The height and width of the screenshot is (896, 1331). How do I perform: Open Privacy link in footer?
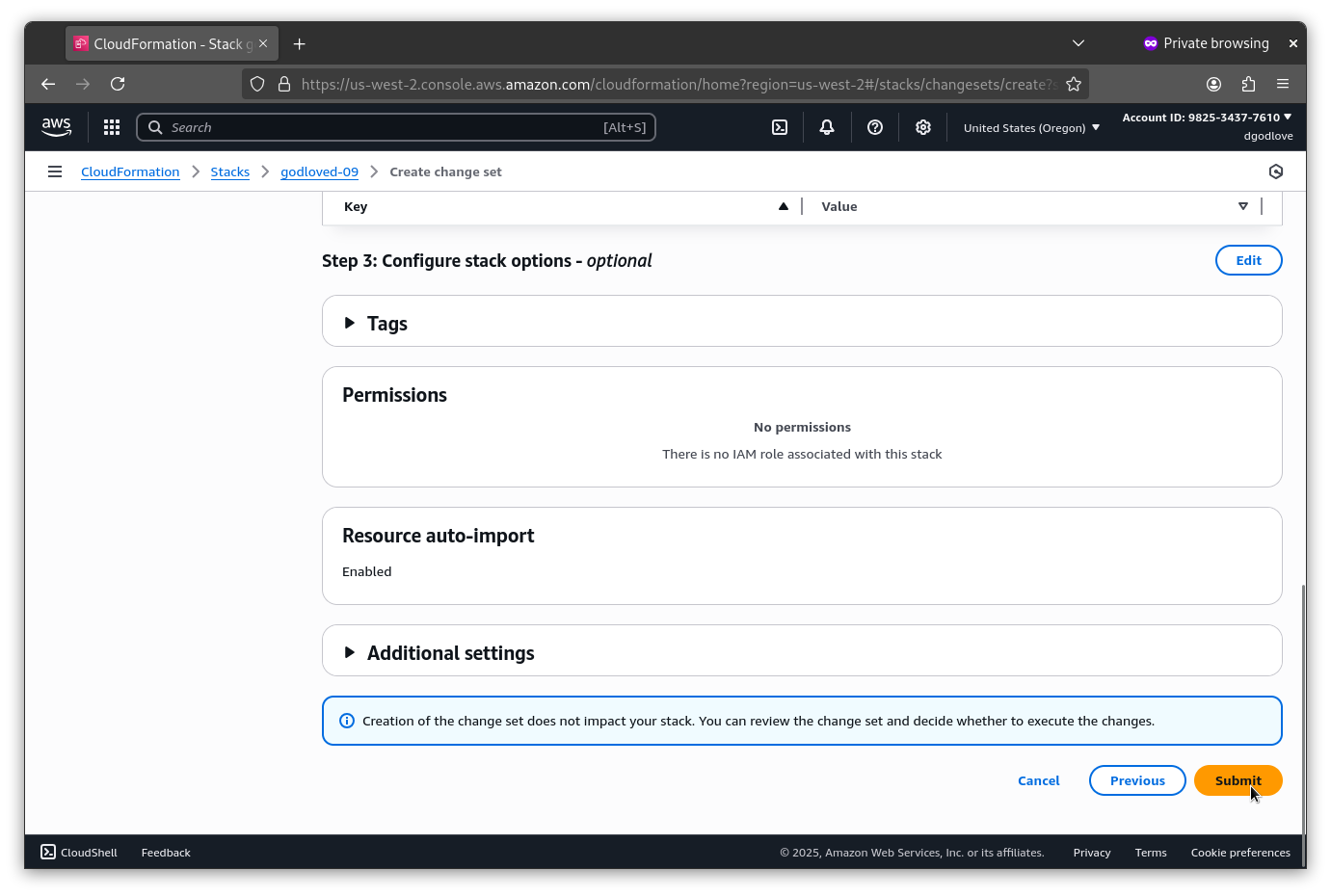tap(1092, 852)
